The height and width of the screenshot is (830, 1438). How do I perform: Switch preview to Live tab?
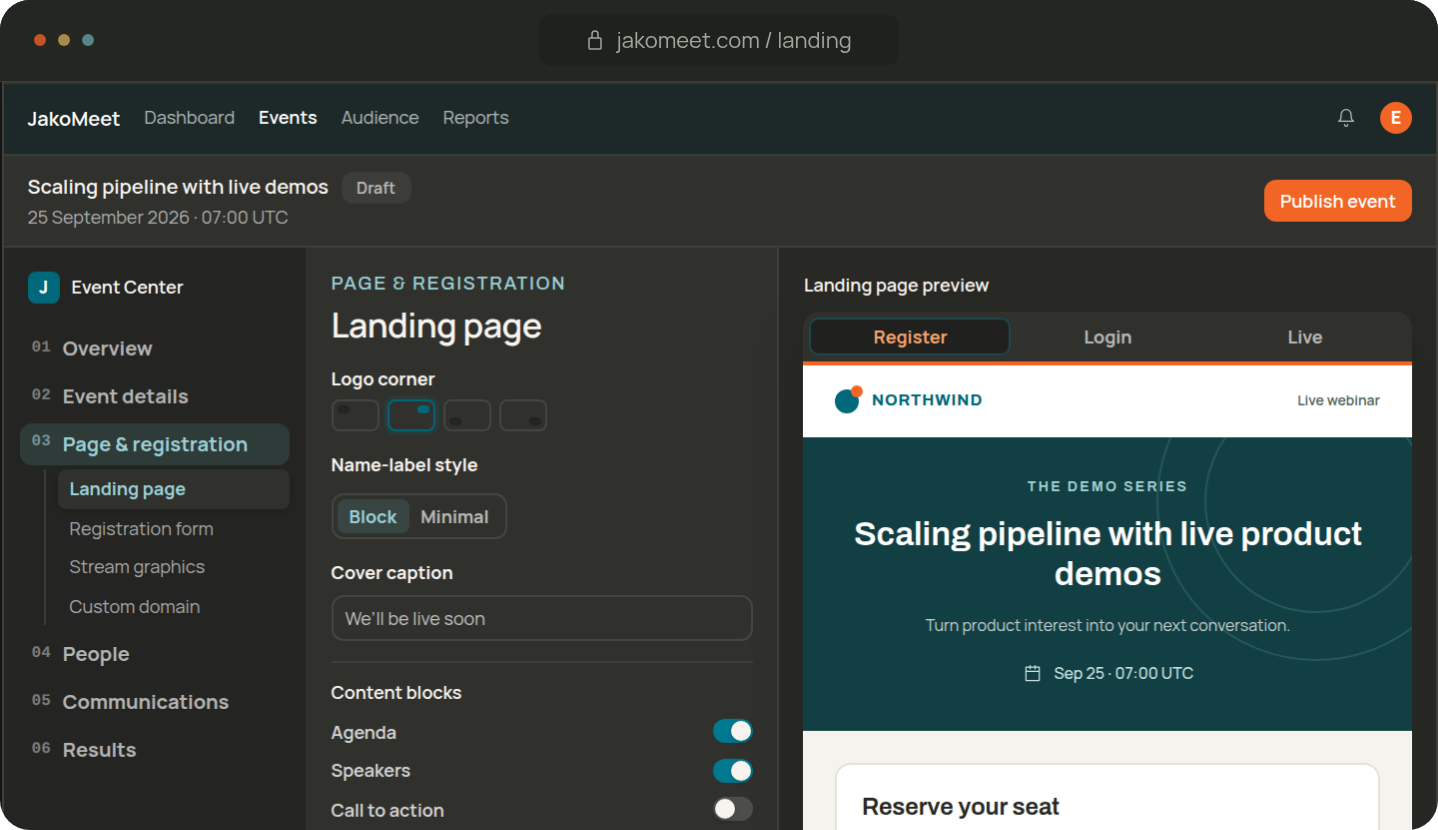click(x=1305, y=337)
